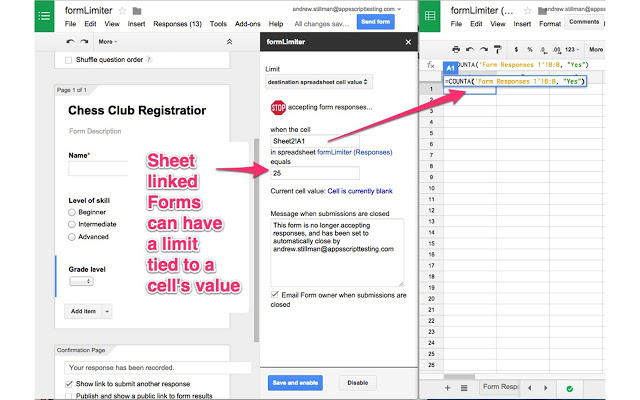640x400 pixels.
Task: Switch to the Form Responses sheet tab
Action: [500, 387]
